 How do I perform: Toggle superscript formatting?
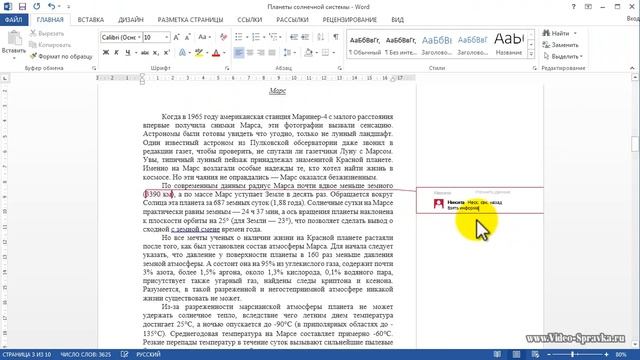pyautogui.click(x=167, y=53)
